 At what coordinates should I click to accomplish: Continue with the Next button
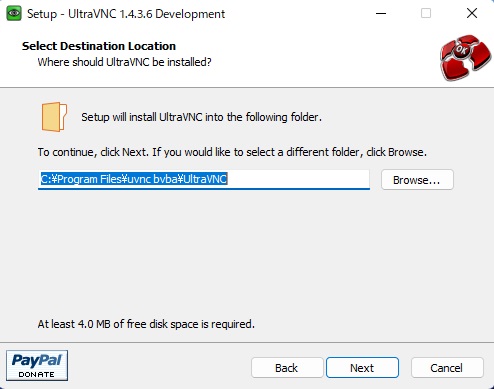(x=362, y=368)
